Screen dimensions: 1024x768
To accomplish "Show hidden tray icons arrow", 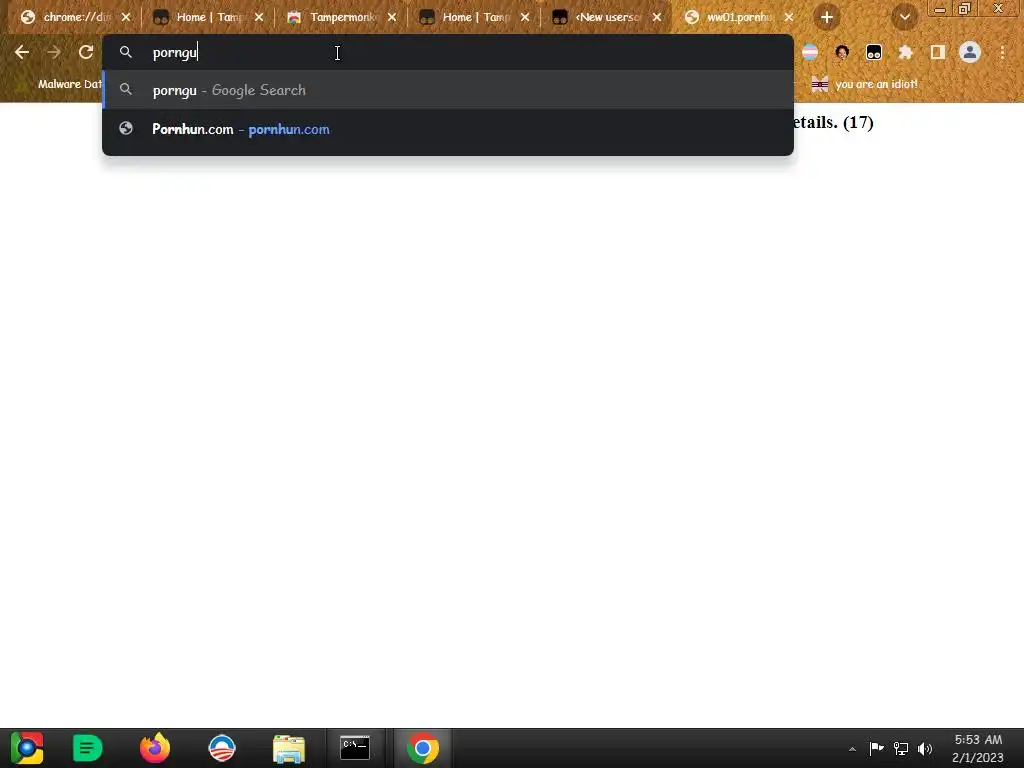I will tap(852, 749).
